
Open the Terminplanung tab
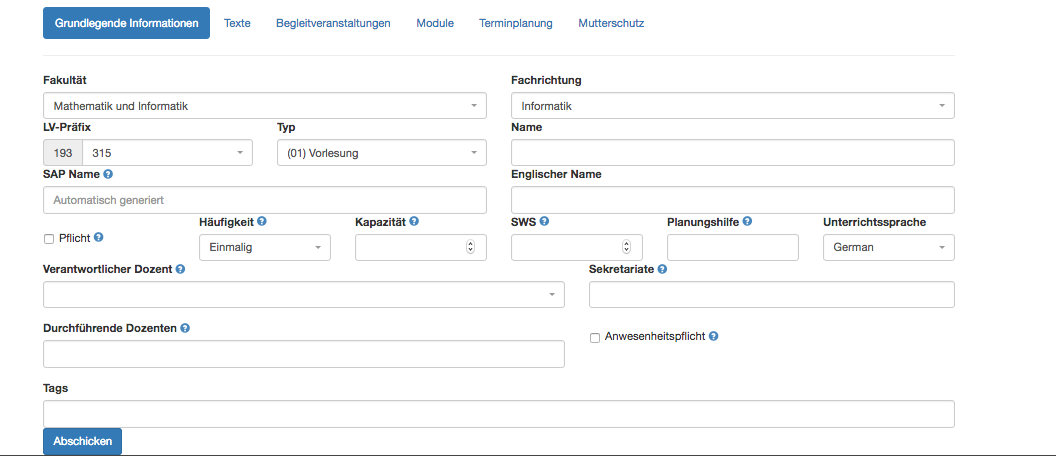516,23
